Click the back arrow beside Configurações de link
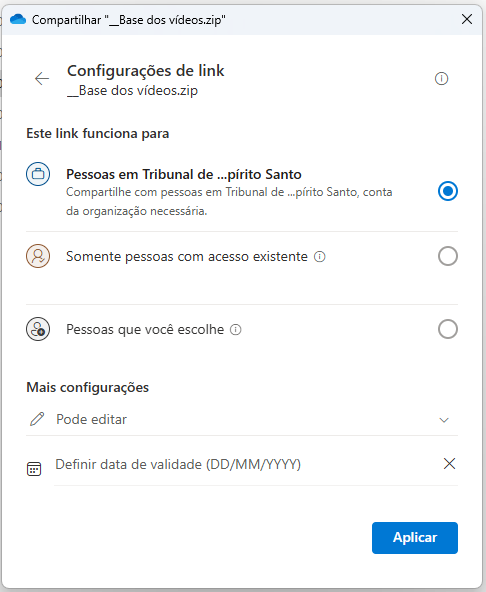The height and width of the screenshot is (592, 486). click(x=42, y=79)
